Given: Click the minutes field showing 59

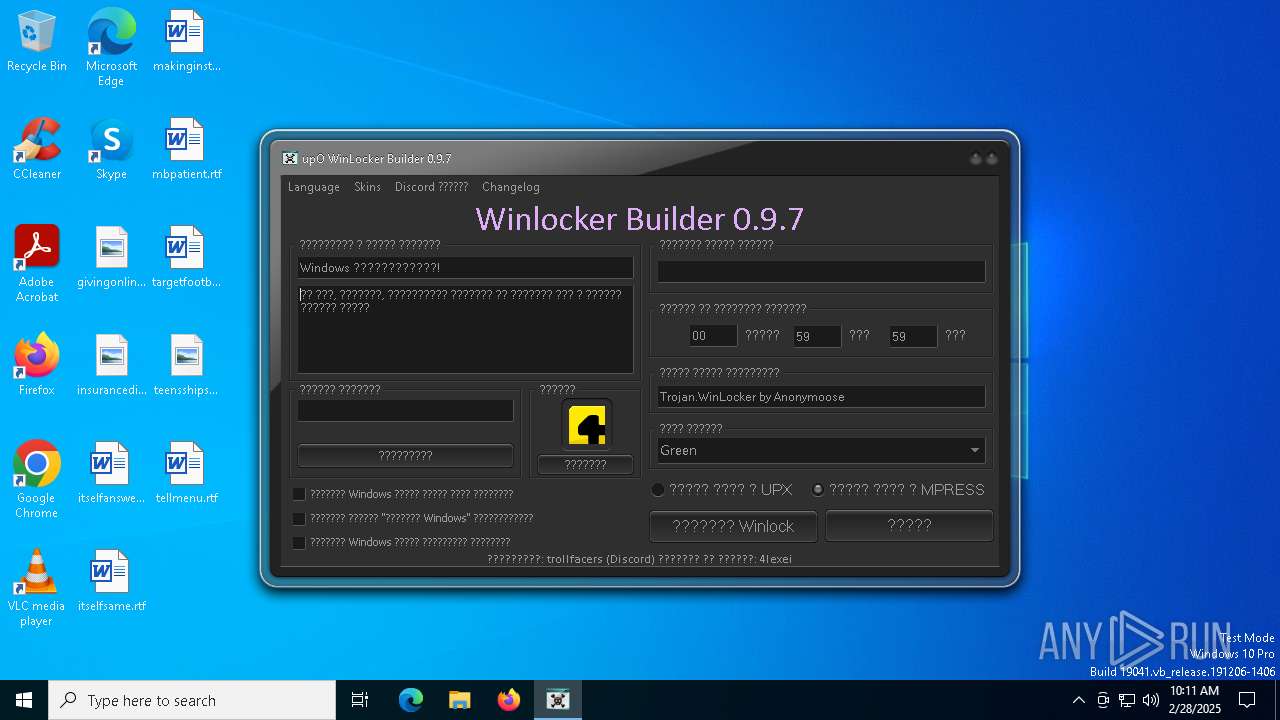Looking at the screenshot, I should tap(817, 336).
